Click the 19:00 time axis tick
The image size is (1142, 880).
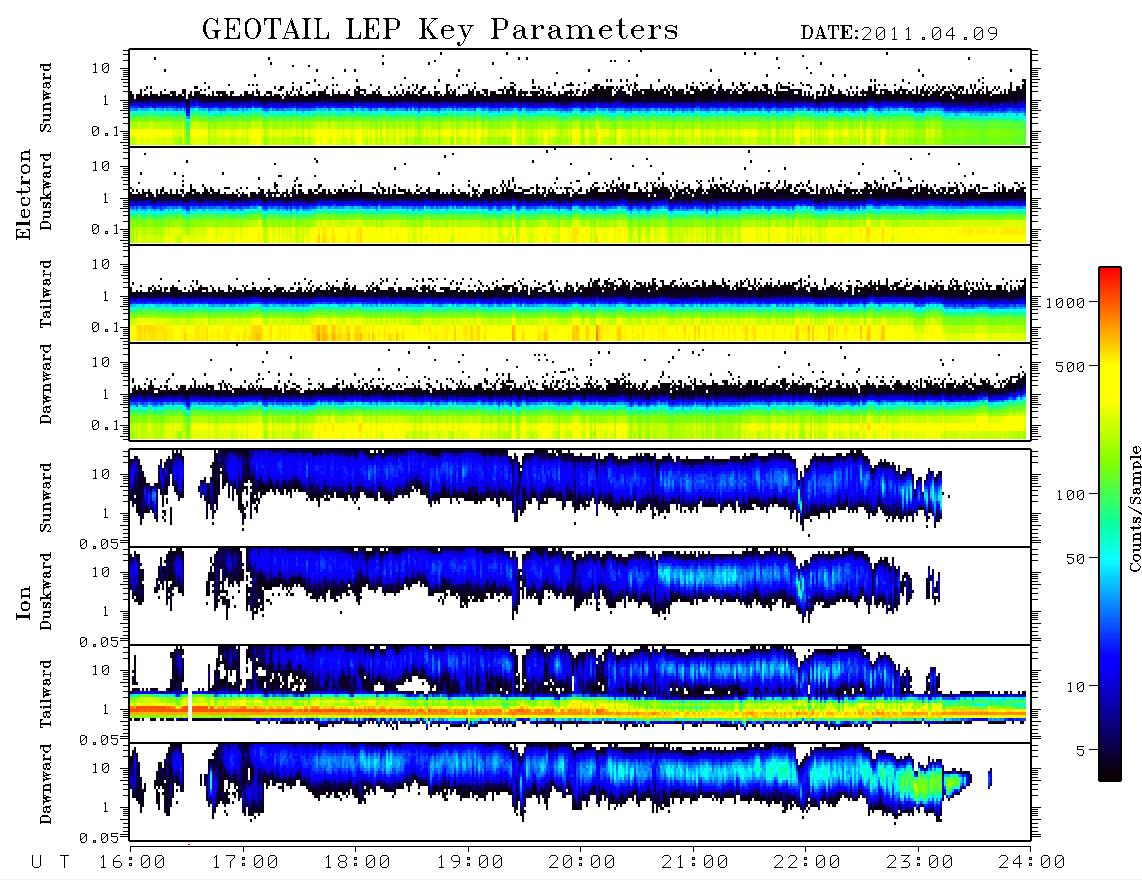coord(470,862)
